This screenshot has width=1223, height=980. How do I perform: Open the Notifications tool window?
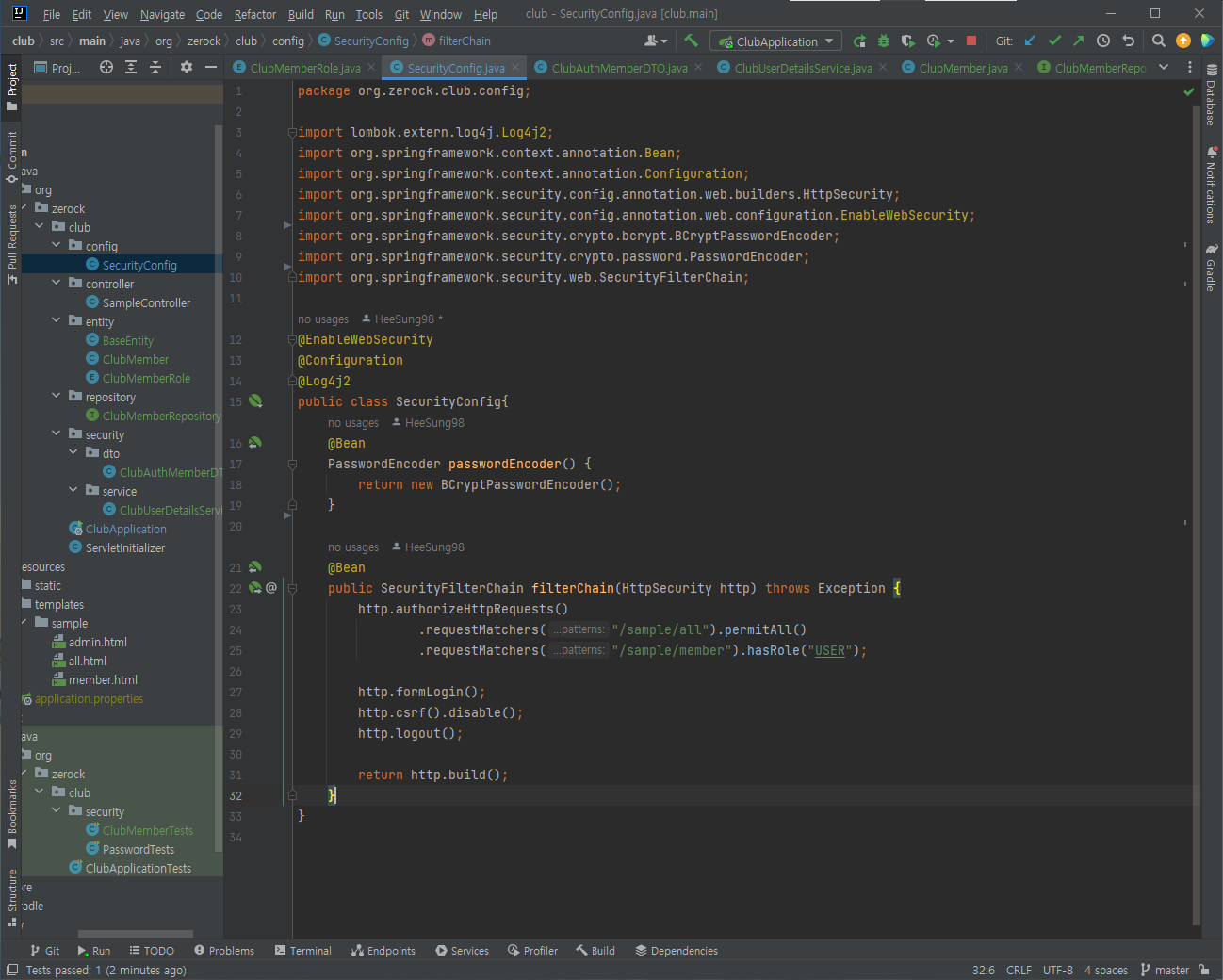tap(1212, 185)
